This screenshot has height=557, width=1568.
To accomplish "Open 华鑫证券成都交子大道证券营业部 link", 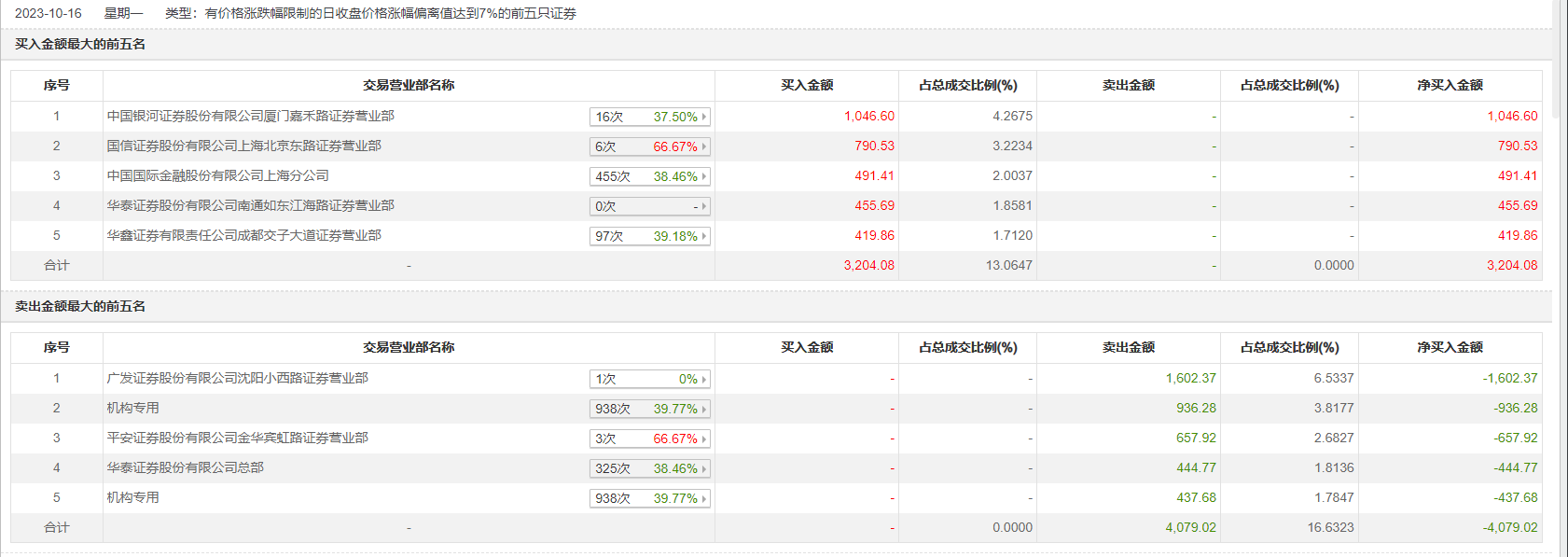I will 243,235.
